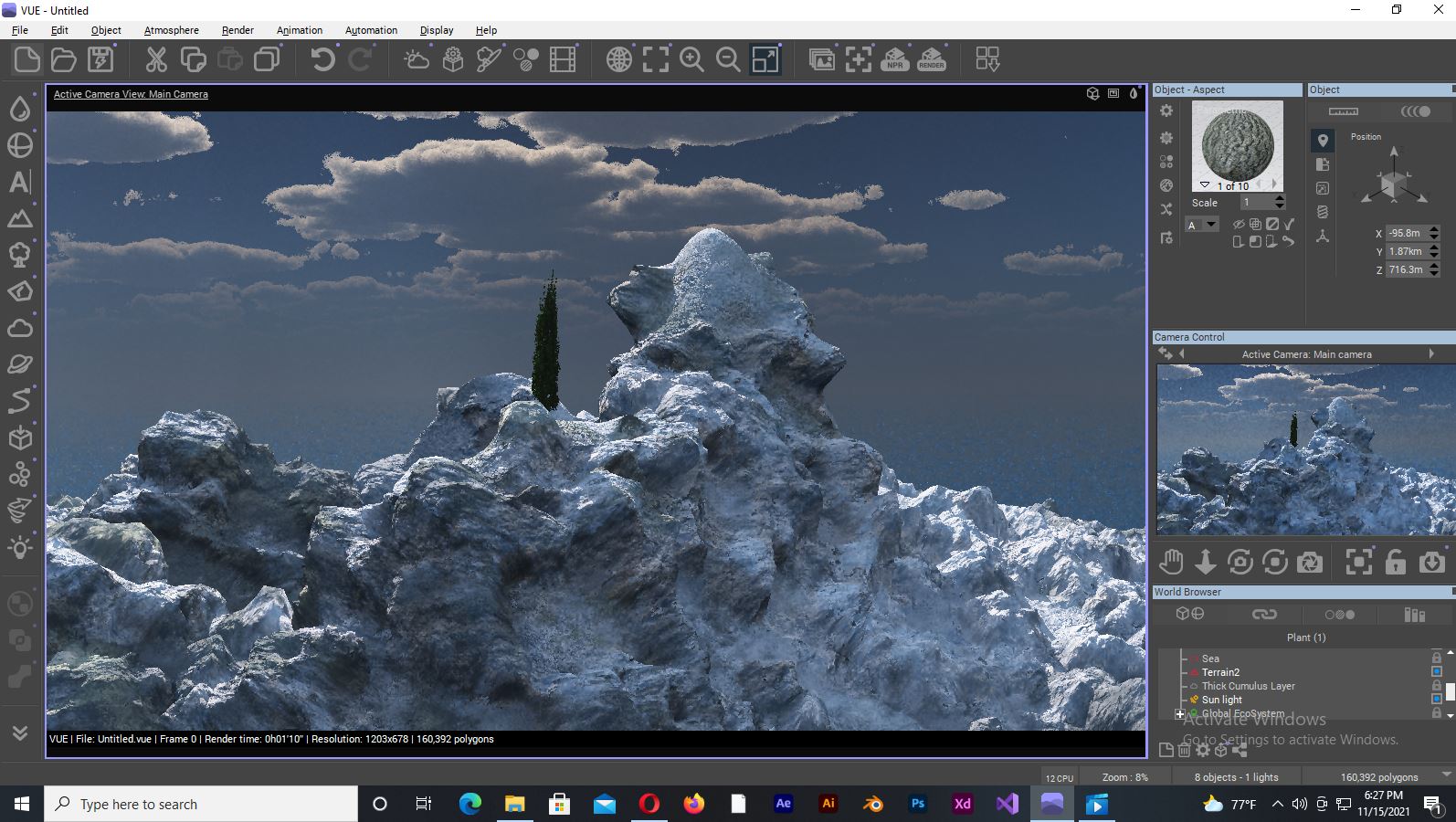The height and width of the screenshot is (822, 1456).
Task: Toggle lock for Sea layer row
Action: coord(1437,658)
